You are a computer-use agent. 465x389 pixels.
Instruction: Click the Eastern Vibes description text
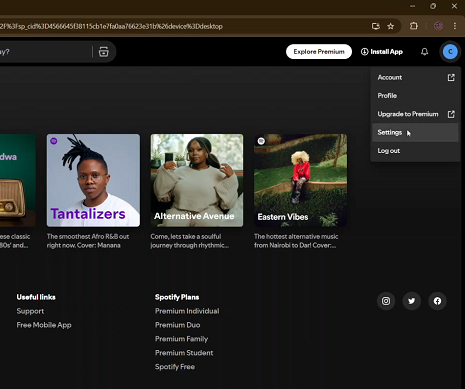coord(296,241)
